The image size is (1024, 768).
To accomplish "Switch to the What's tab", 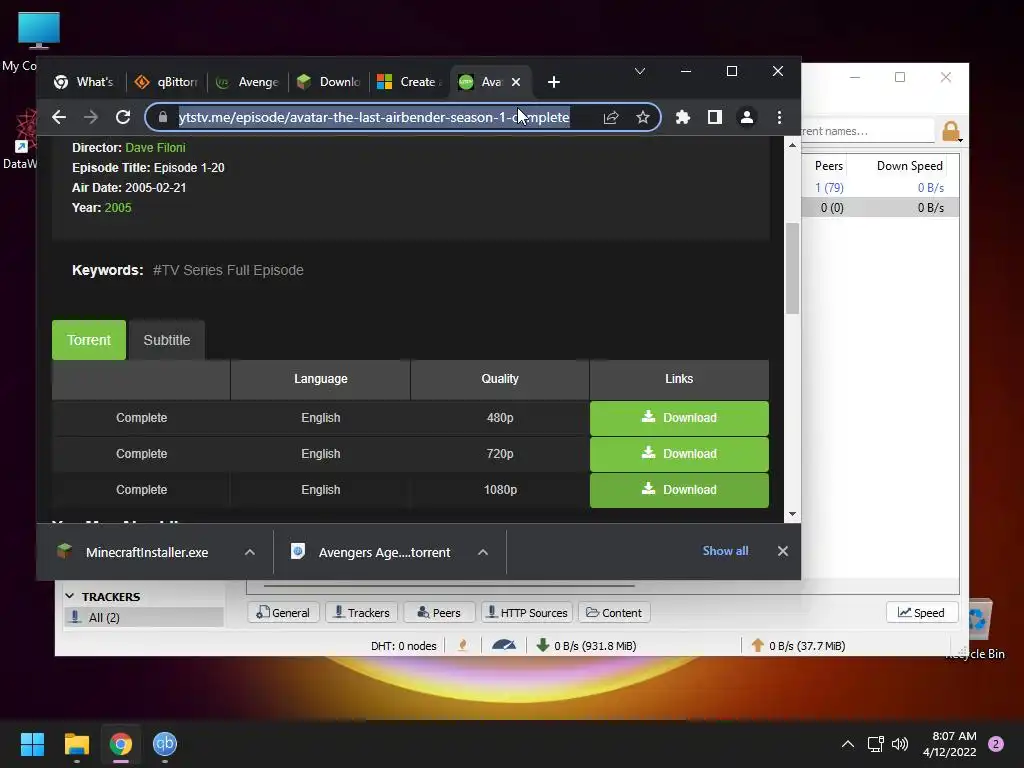I will [x=84, y=82].
